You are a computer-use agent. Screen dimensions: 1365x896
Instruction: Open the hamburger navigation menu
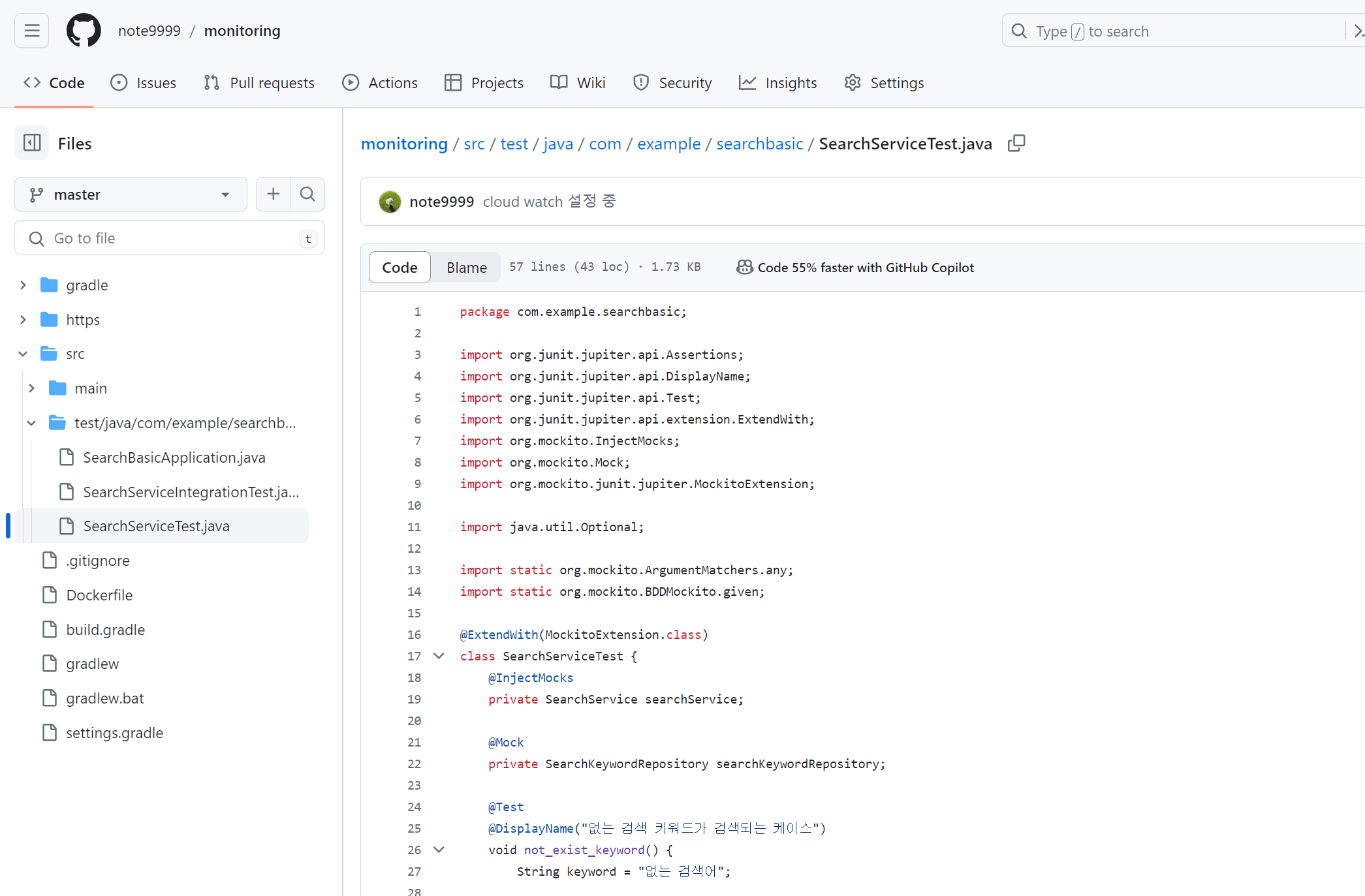31,31
